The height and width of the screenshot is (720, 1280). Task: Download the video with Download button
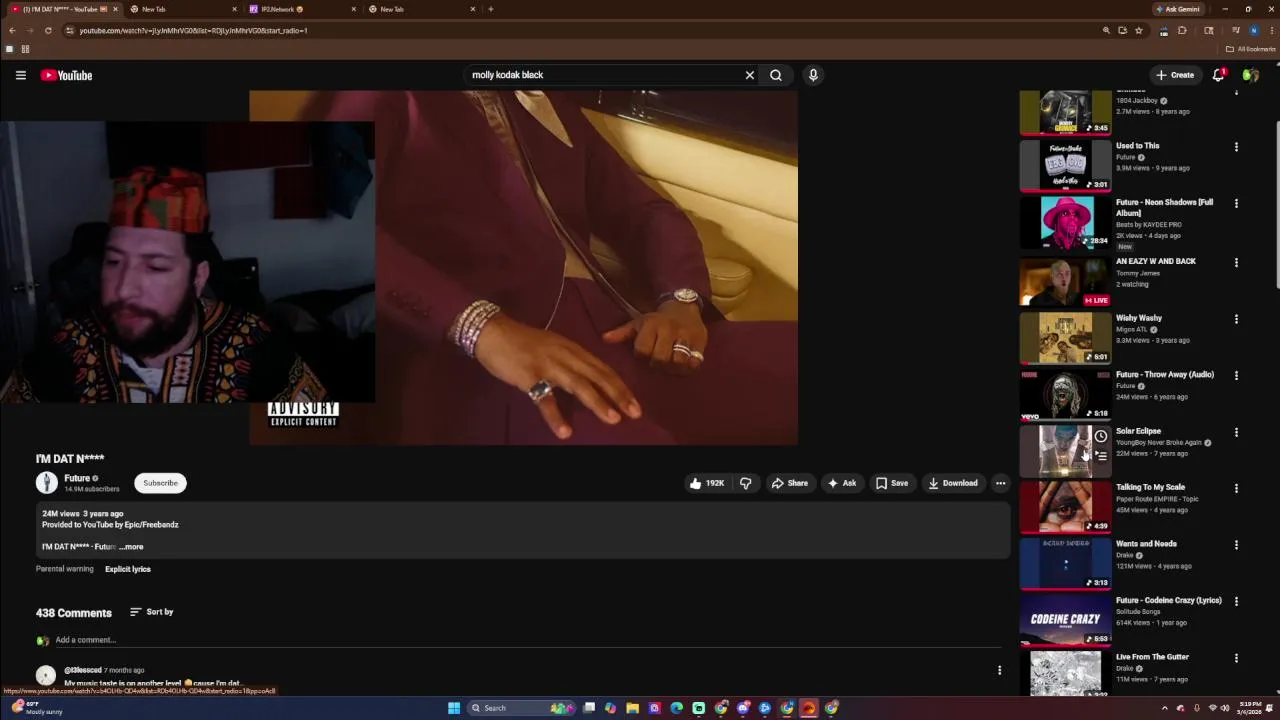coord(952,483)
